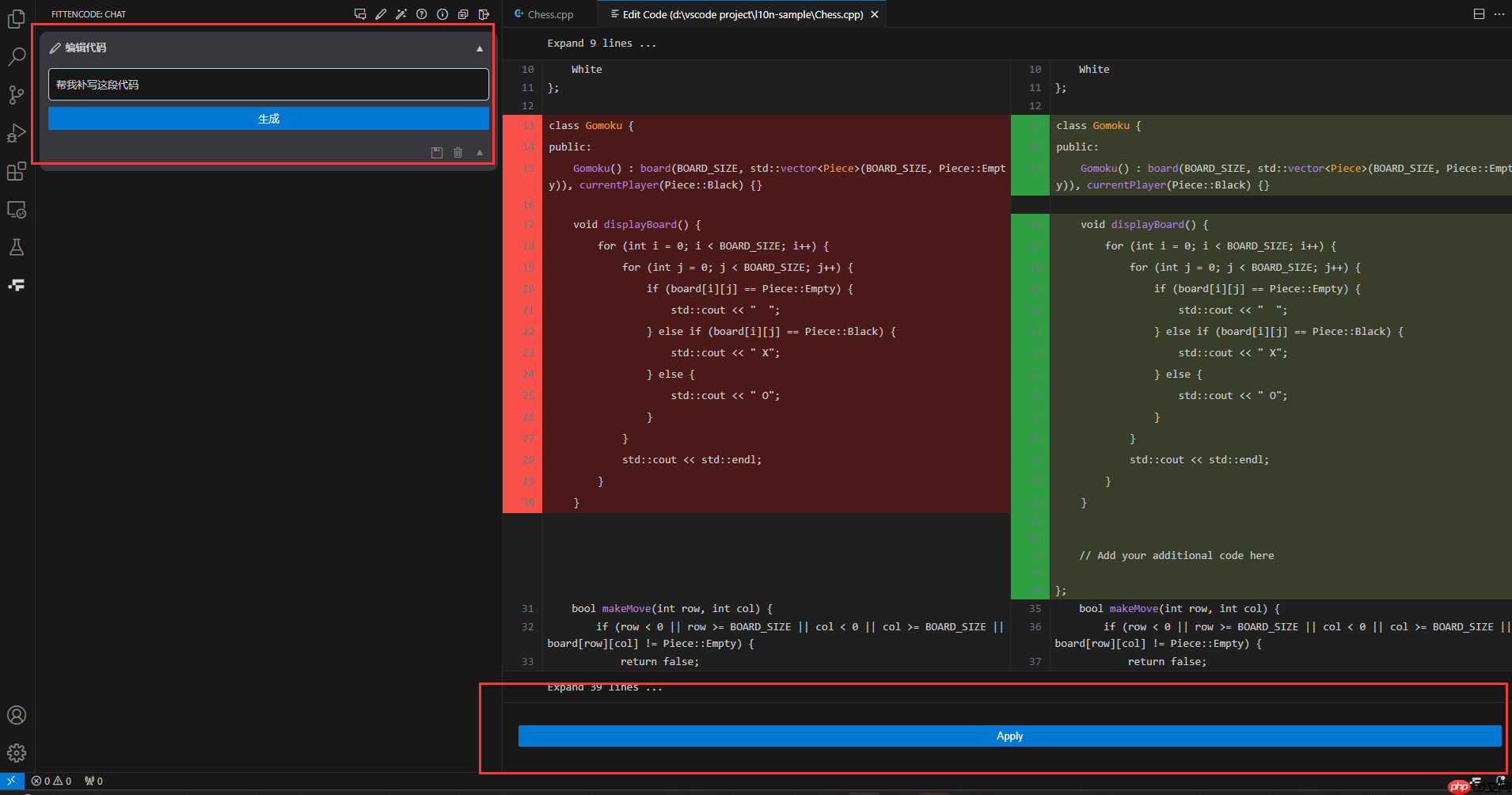The height and width of the screenshot is (795, 1512).
Task: Click the 生成 generate button
Action: pos(268,117)
